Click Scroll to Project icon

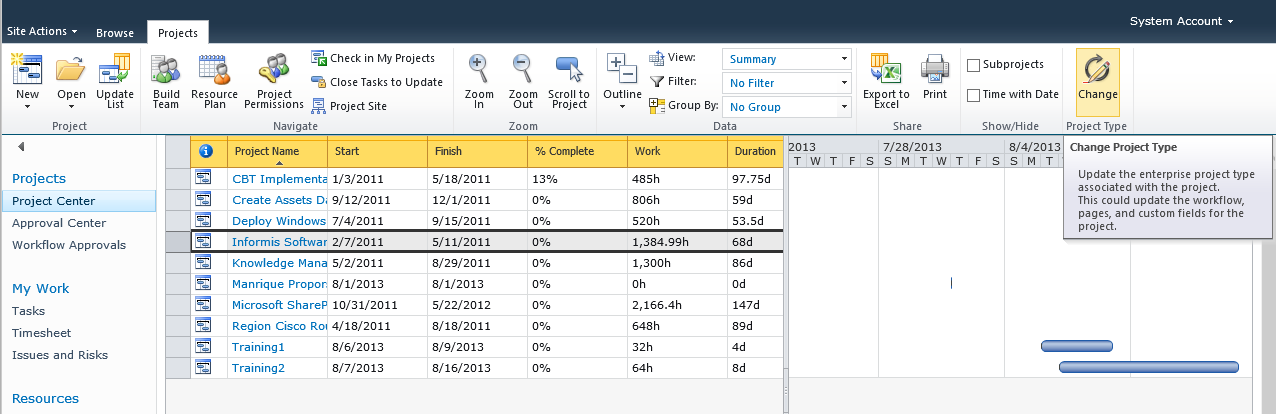tap(569, 70)
